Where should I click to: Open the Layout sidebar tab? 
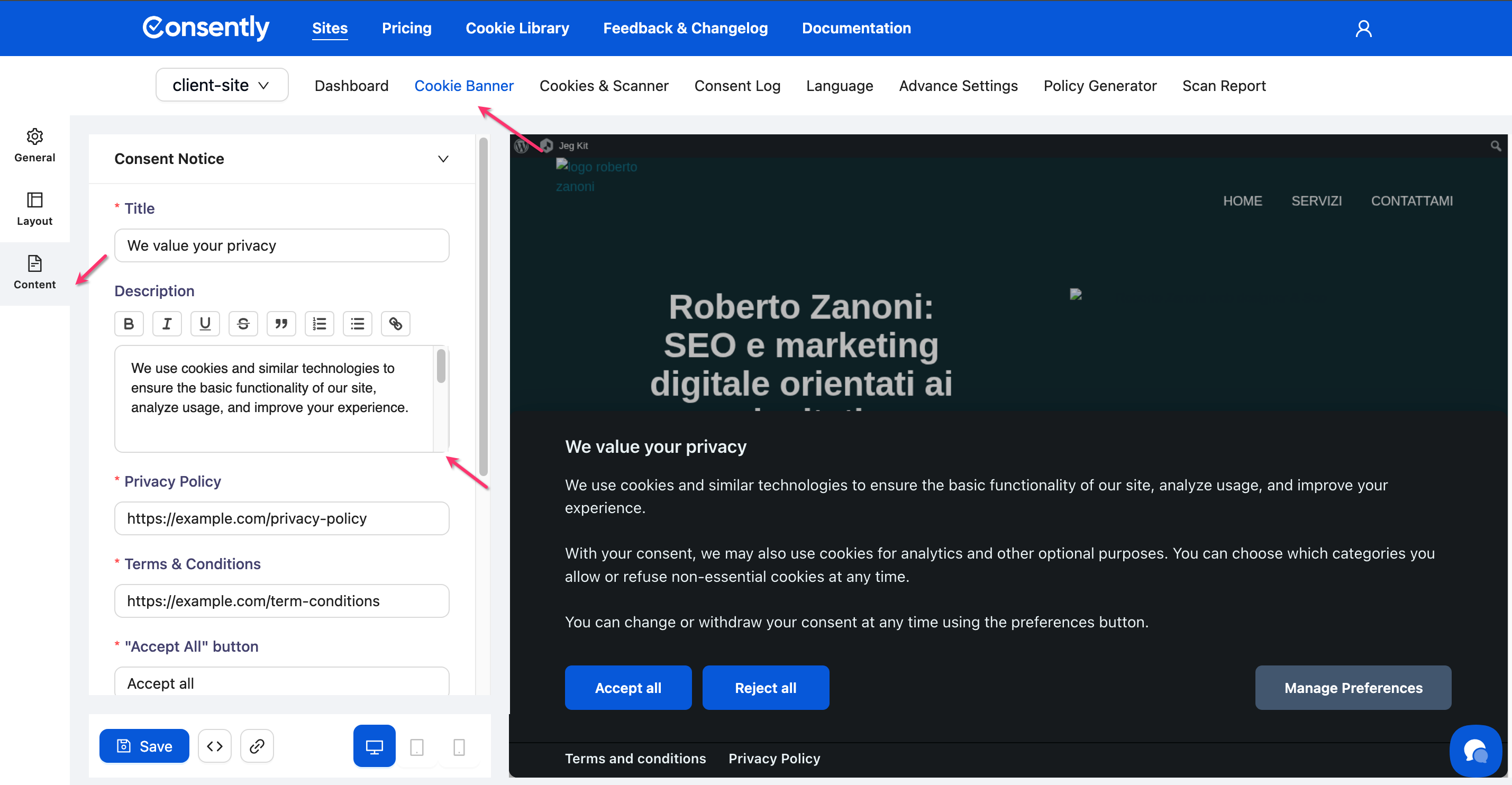(34, 208)
